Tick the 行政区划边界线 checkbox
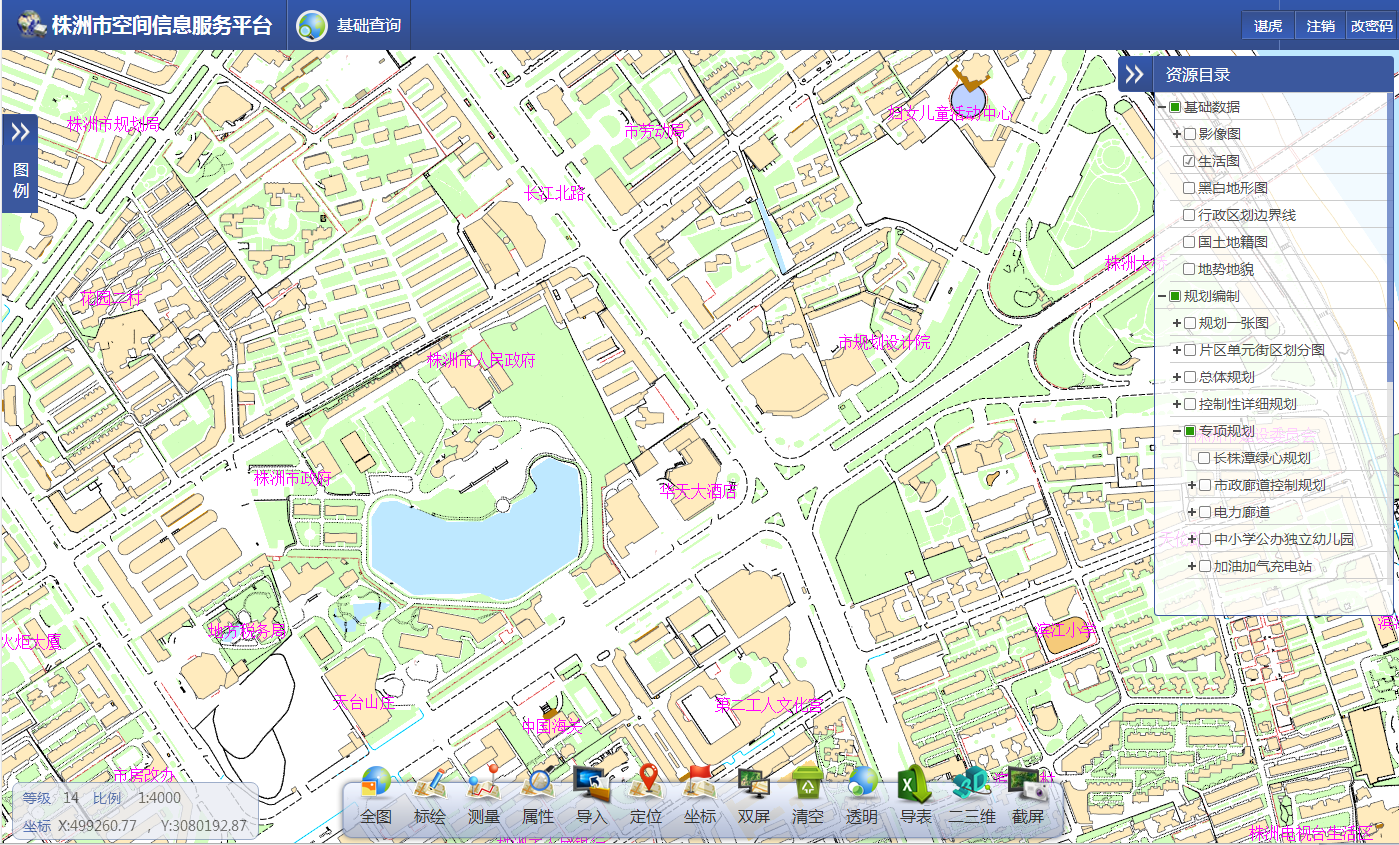1399x845 pixels. [x=1189, y=215]
